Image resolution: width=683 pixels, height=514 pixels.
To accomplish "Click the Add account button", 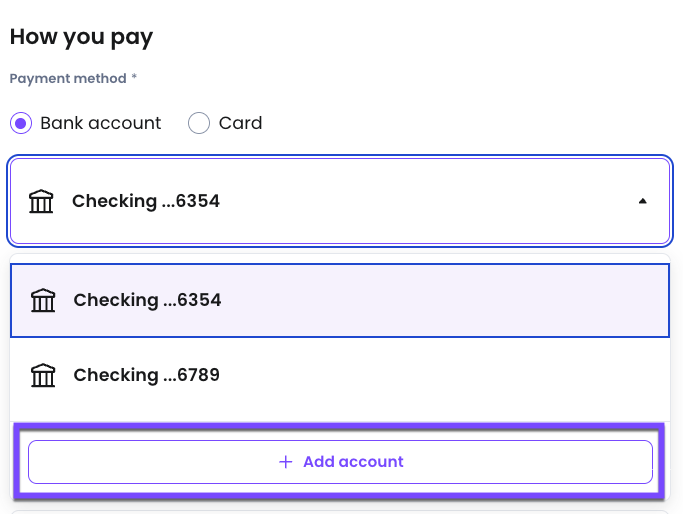I will pos(340,462).
